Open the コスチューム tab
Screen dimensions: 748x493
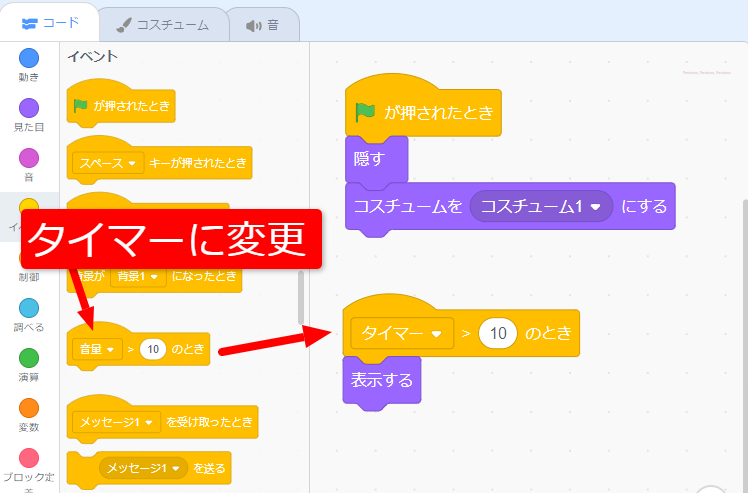click(x=163, y=25)
